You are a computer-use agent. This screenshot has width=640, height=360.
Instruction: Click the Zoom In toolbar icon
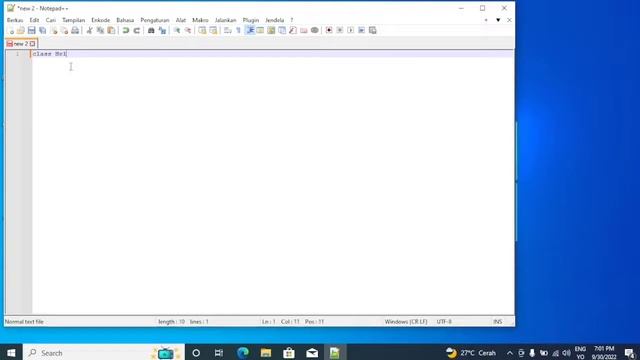click(x=177, y=31)
